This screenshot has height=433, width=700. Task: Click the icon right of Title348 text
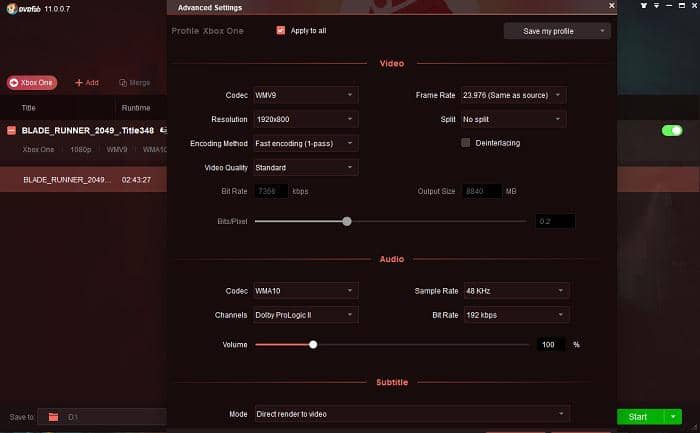pyautogui.click(x=163, y=130)
